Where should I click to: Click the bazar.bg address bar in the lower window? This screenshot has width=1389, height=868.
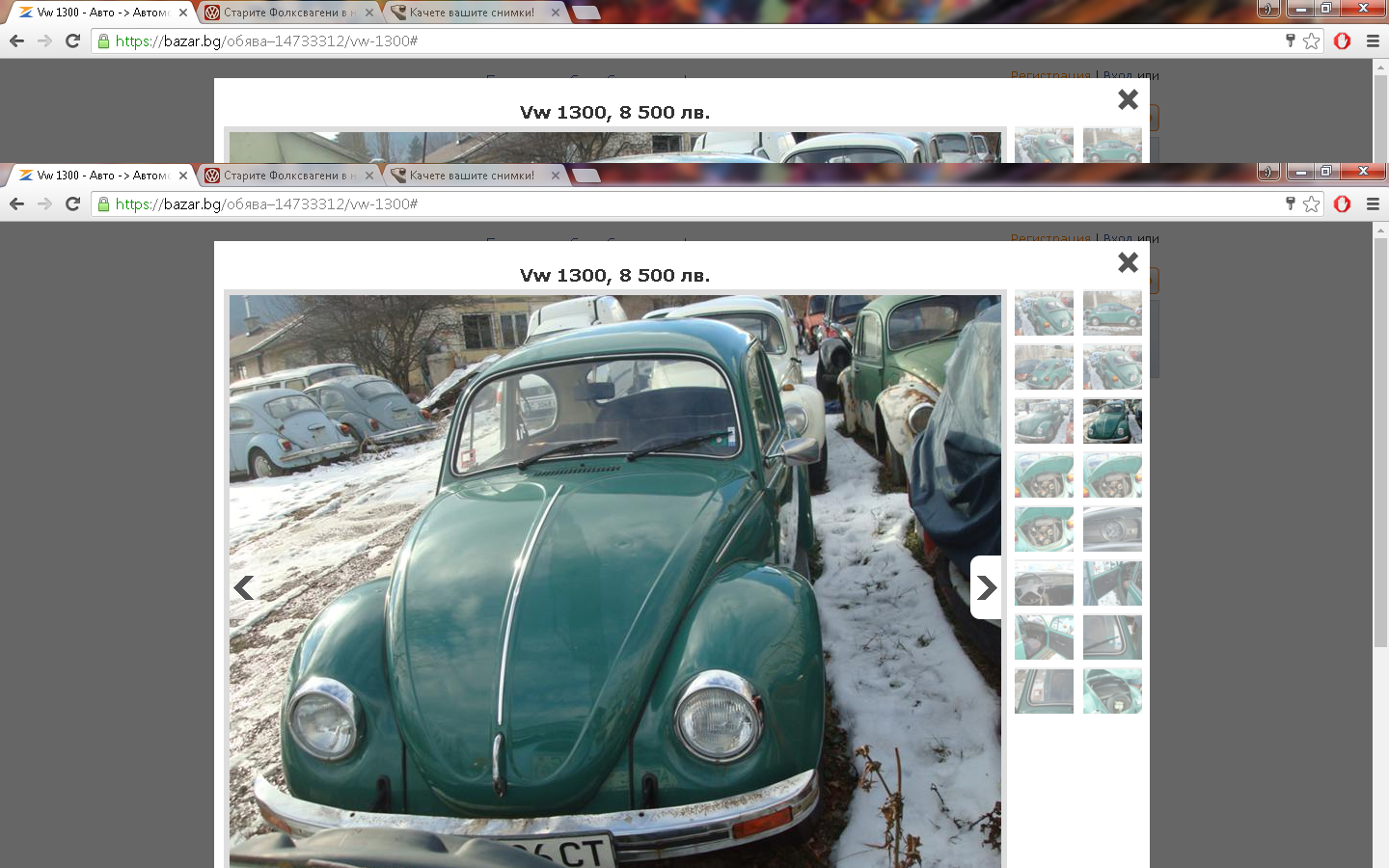675,203
